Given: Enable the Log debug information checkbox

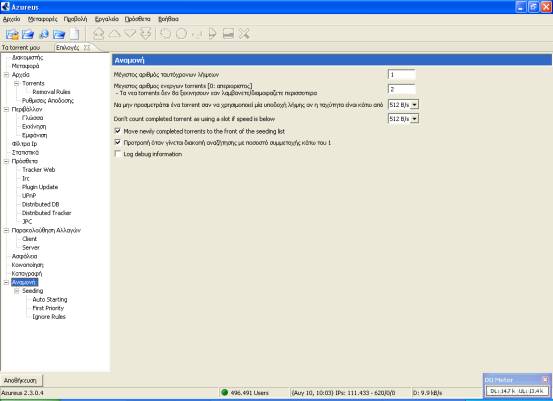Looking at the screenshot, I should [x=118, y=154].
